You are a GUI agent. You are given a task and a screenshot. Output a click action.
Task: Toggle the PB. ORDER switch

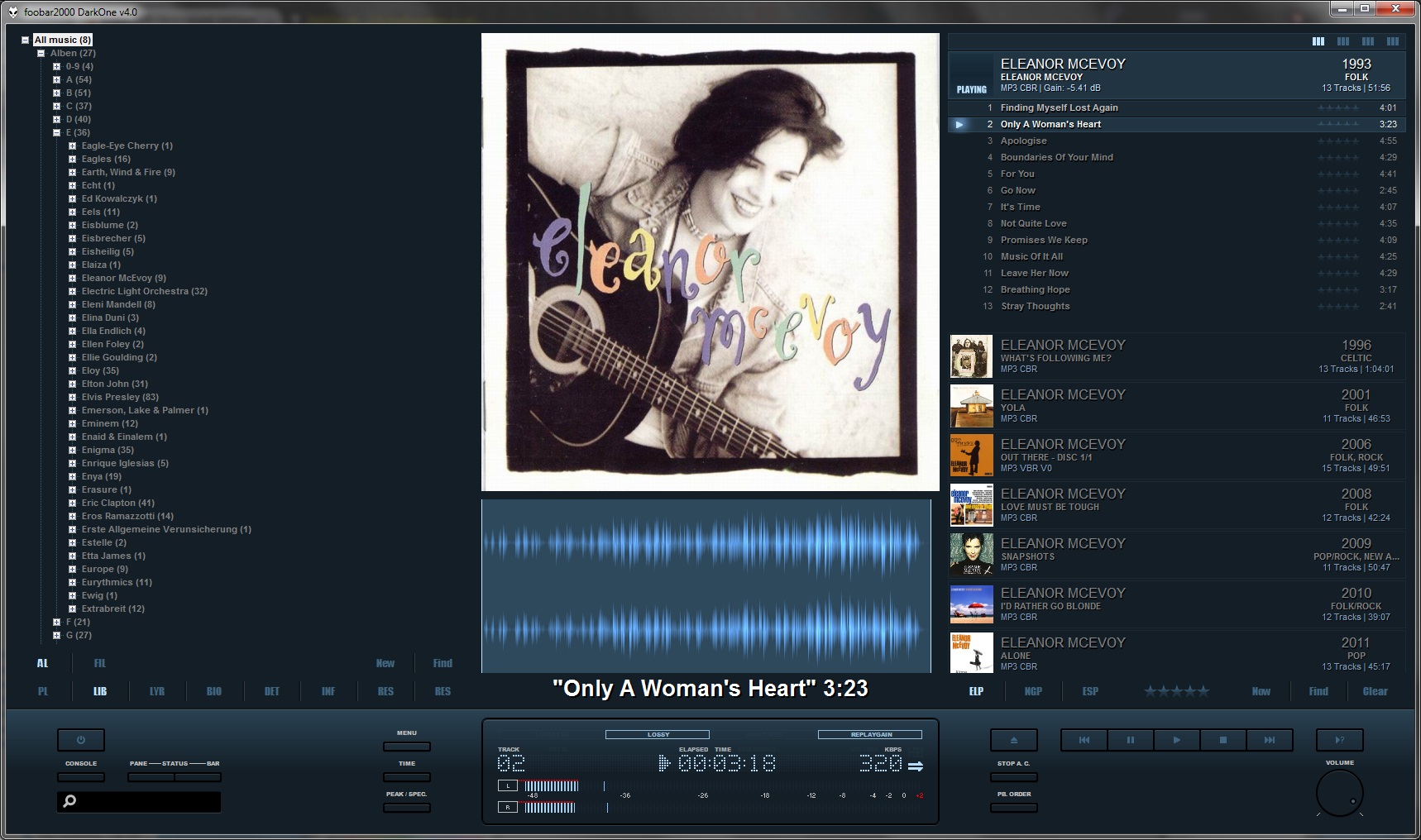1013,808
